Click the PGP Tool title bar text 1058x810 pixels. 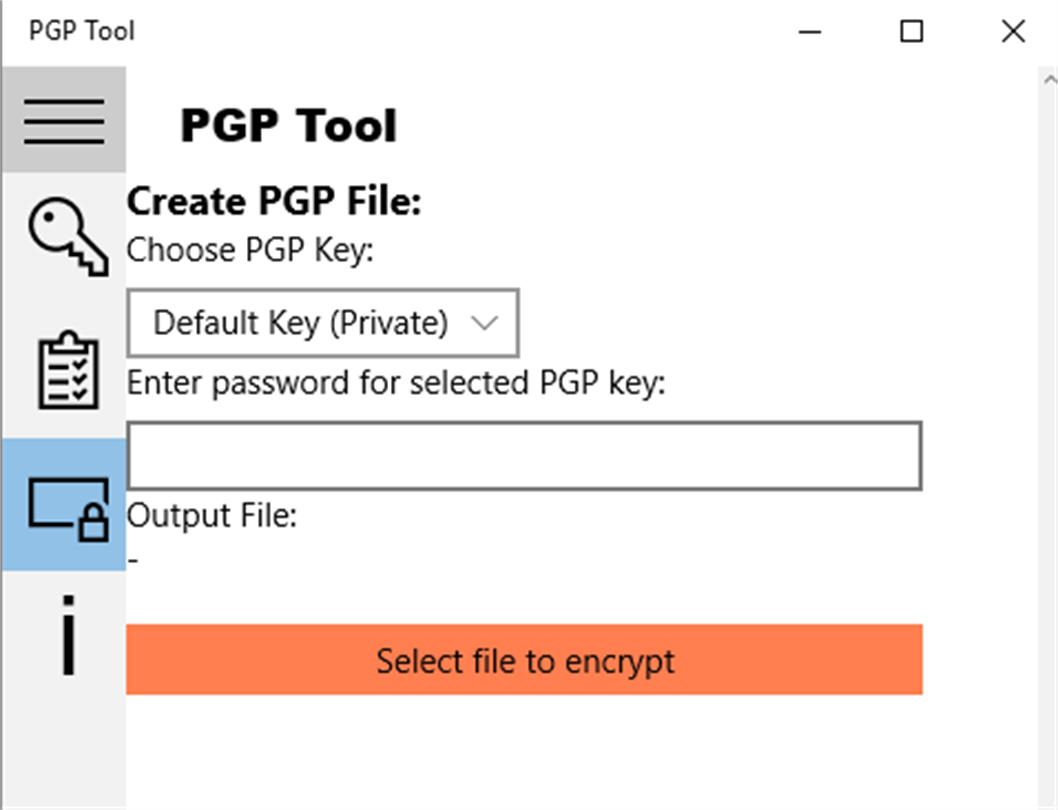[x=81, y=31]
